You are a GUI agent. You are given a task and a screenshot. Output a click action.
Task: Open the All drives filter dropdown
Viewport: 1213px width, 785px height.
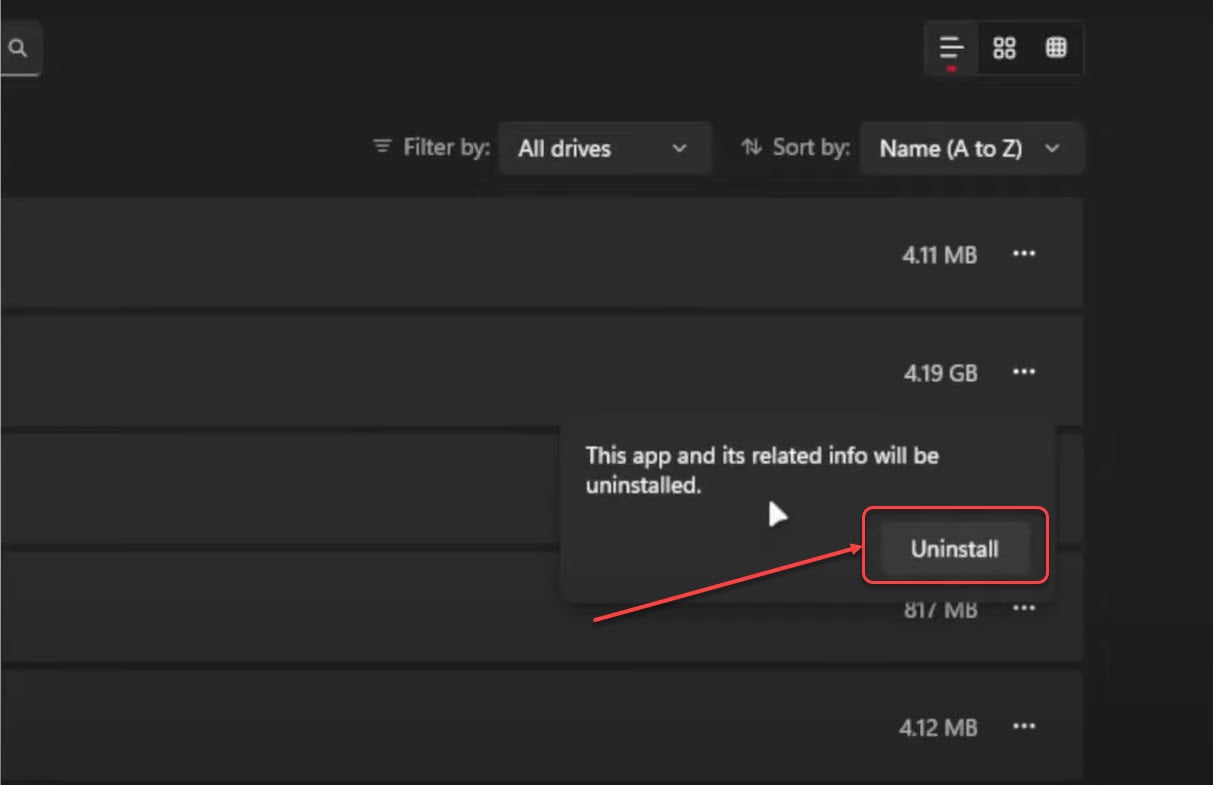click(605, 148)
